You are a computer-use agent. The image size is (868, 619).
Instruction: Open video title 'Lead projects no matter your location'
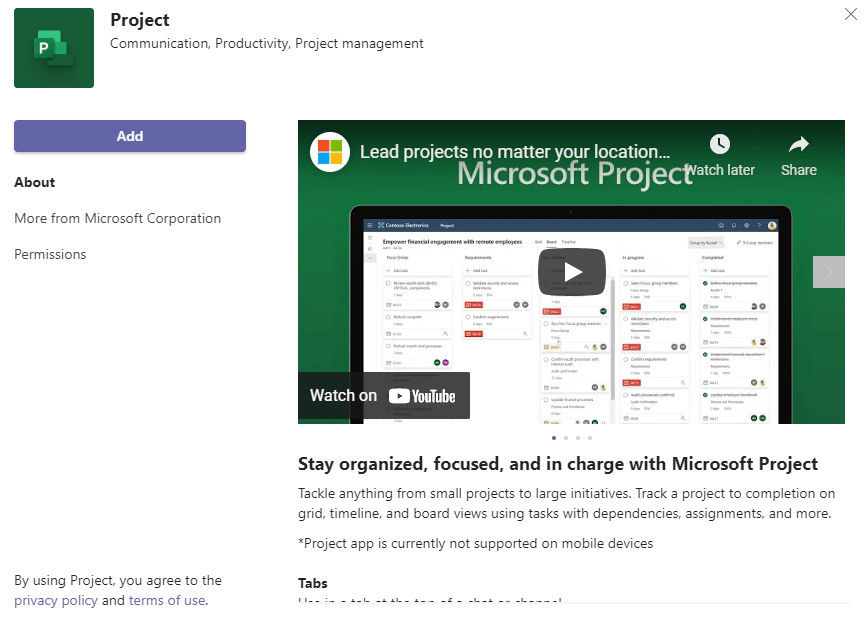(515, 151)
